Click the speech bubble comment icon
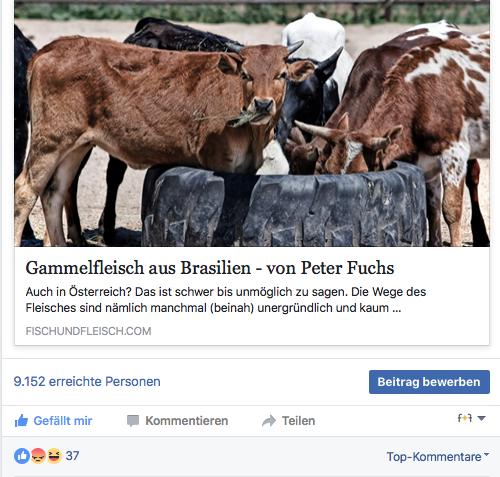 point(133,421)
